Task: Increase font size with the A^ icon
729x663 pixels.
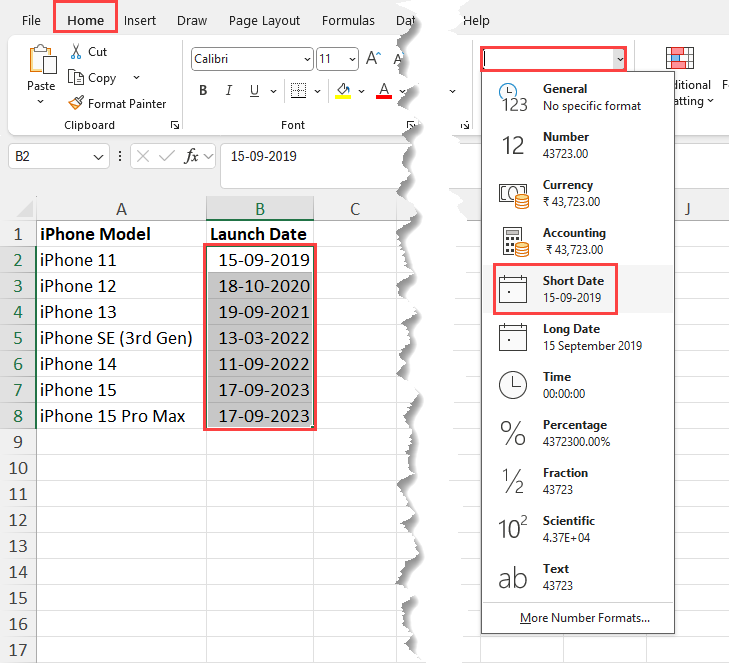Action: (373, 59)
